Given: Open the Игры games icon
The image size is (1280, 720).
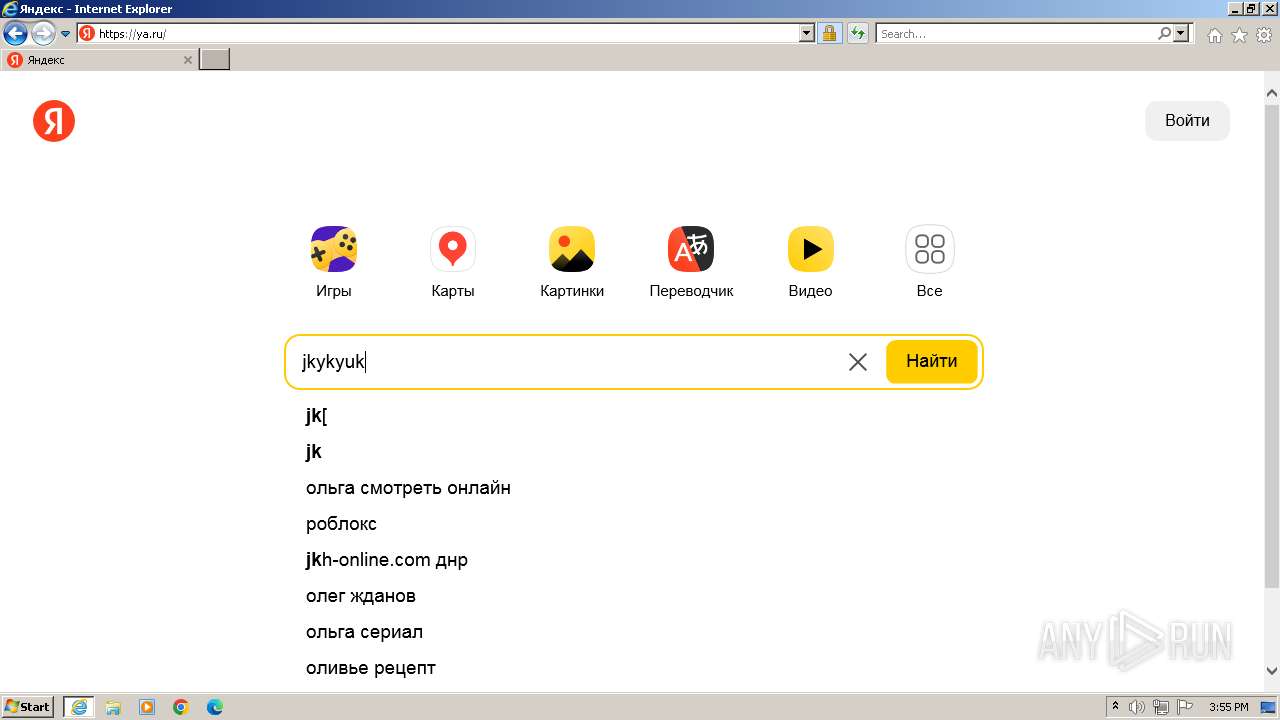Looking at the screenshot, I should click(x=334, y=249).
